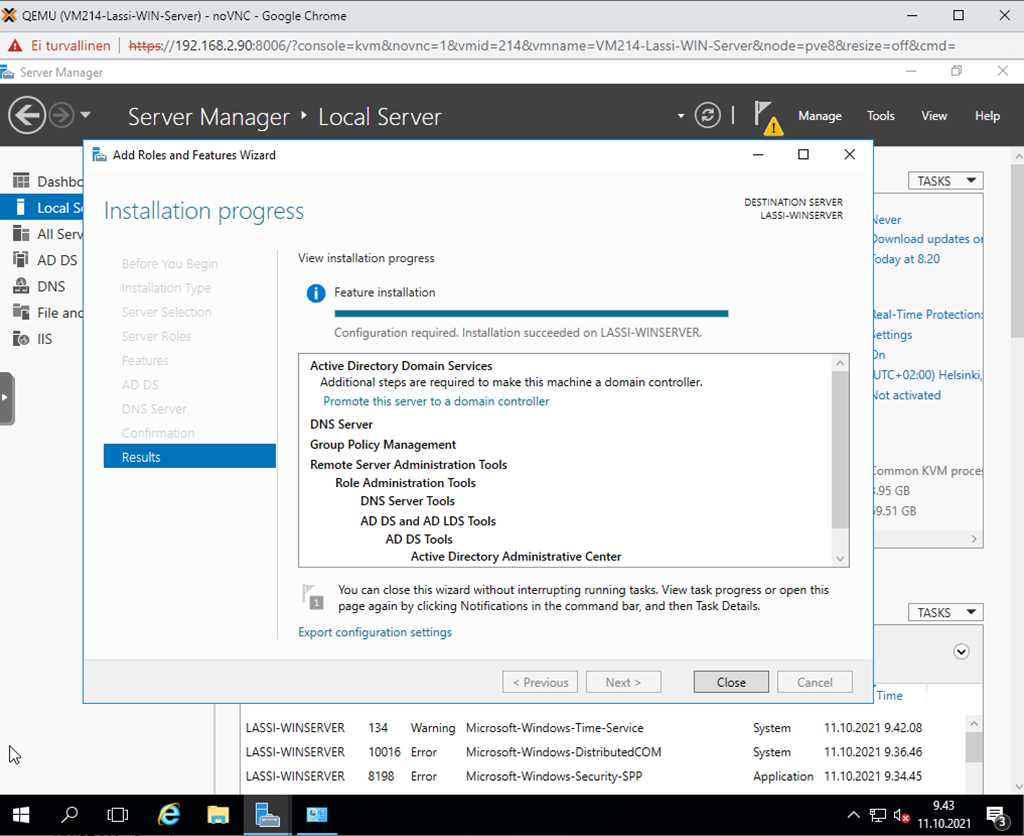Screen dimensions: 1024x836
Task: Open Action Center notifications icon
Action: 997,816
